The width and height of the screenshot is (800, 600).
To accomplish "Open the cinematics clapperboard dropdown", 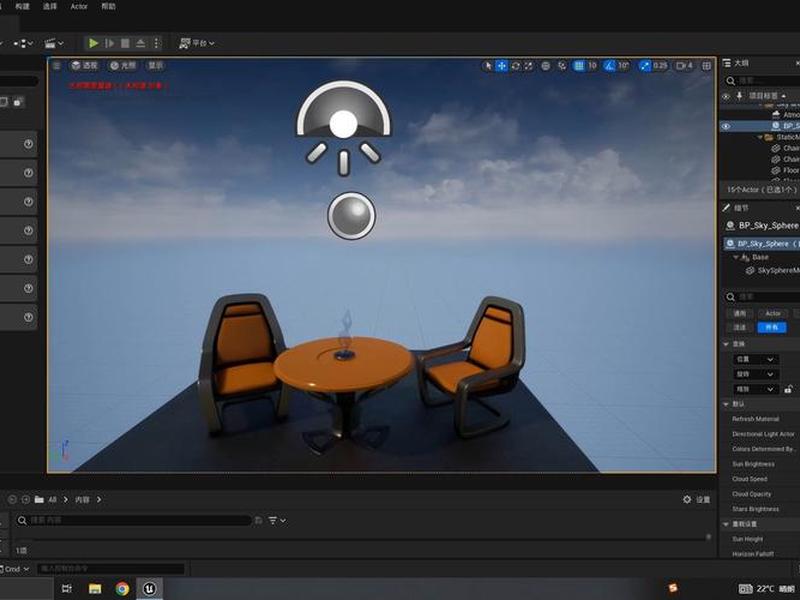I will point(54,43).
